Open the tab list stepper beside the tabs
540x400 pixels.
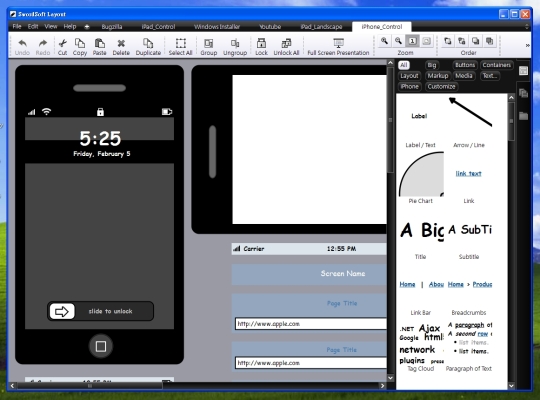526,27
